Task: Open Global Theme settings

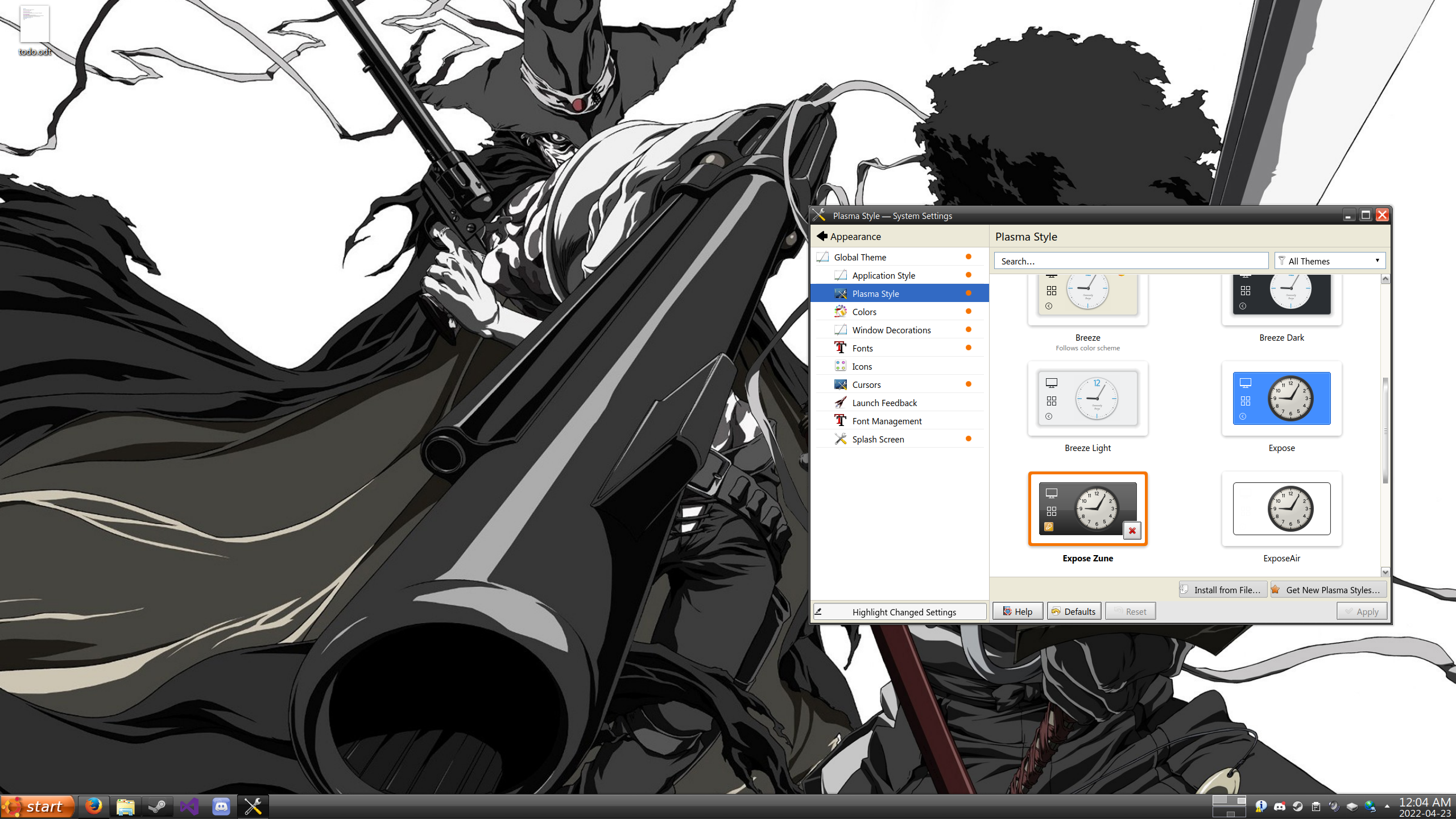Action: coord(900,257)
